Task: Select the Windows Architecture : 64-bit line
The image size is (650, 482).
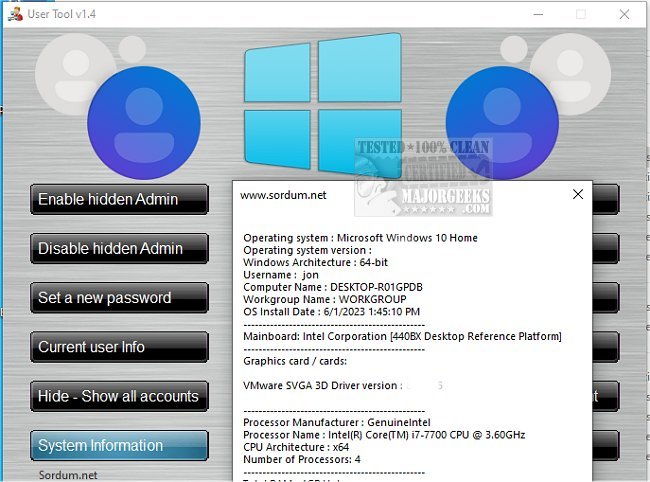Action: coord(315,262)
